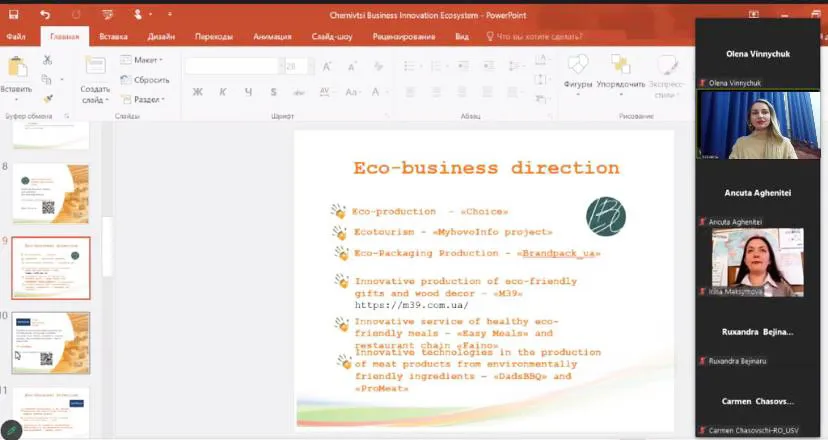The height and width of the screenshot is (440, 828).
Task: Toggle bold formatting (Ж)
Action: click(198, 92)
